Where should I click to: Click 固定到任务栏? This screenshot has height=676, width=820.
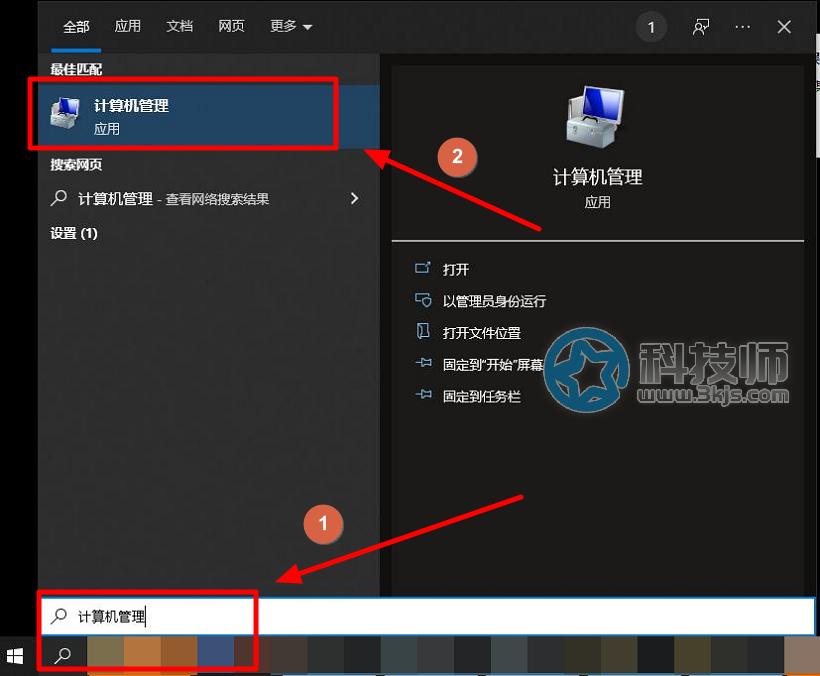point(482,396)
